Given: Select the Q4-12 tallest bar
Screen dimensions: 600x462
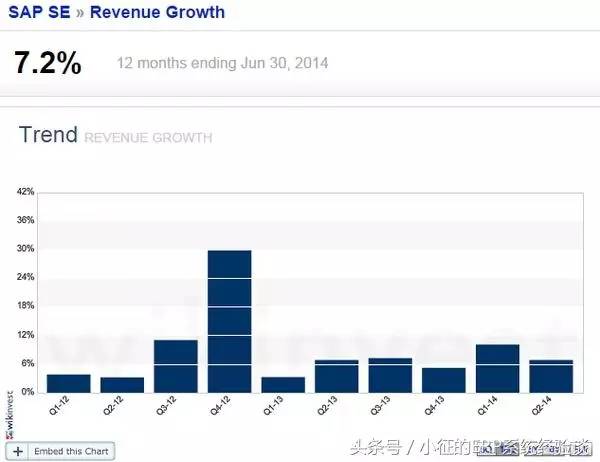Looking at the screenshot, I should pos(229,320).
